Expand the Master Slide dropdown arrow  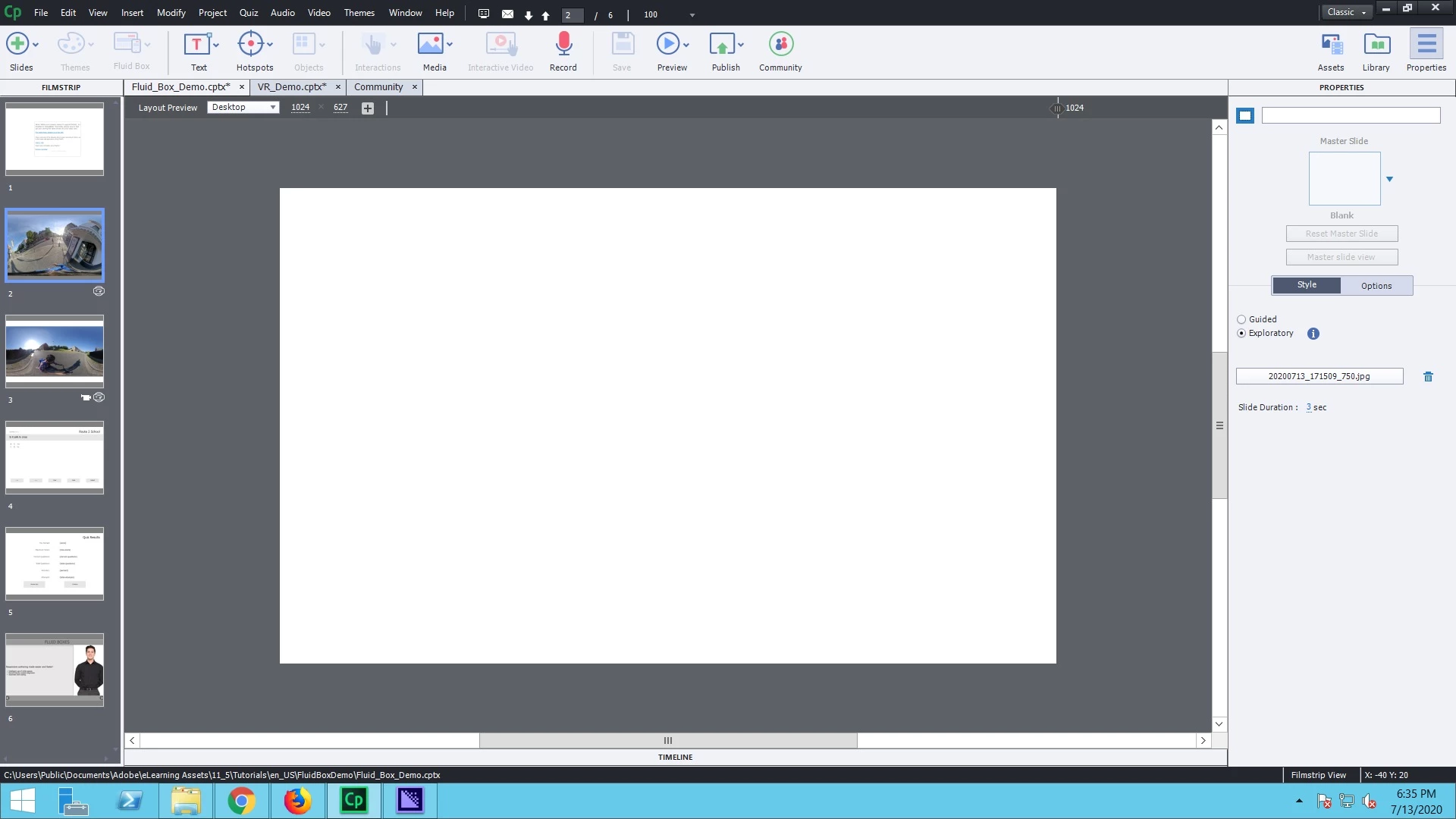(x=1389, y=180)
